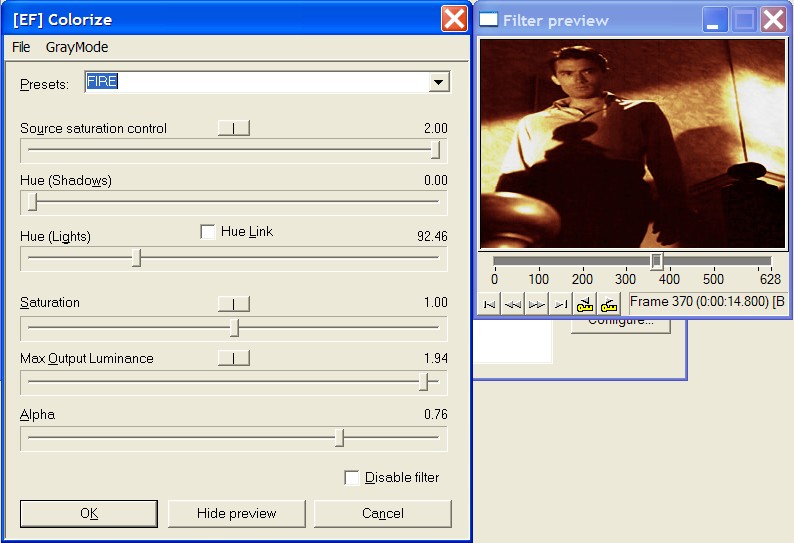The width and height of the screenshot is (794, 543).
Task: Click the FIRE preset text field
Action: pyautogui.click(x=257, y=82)
